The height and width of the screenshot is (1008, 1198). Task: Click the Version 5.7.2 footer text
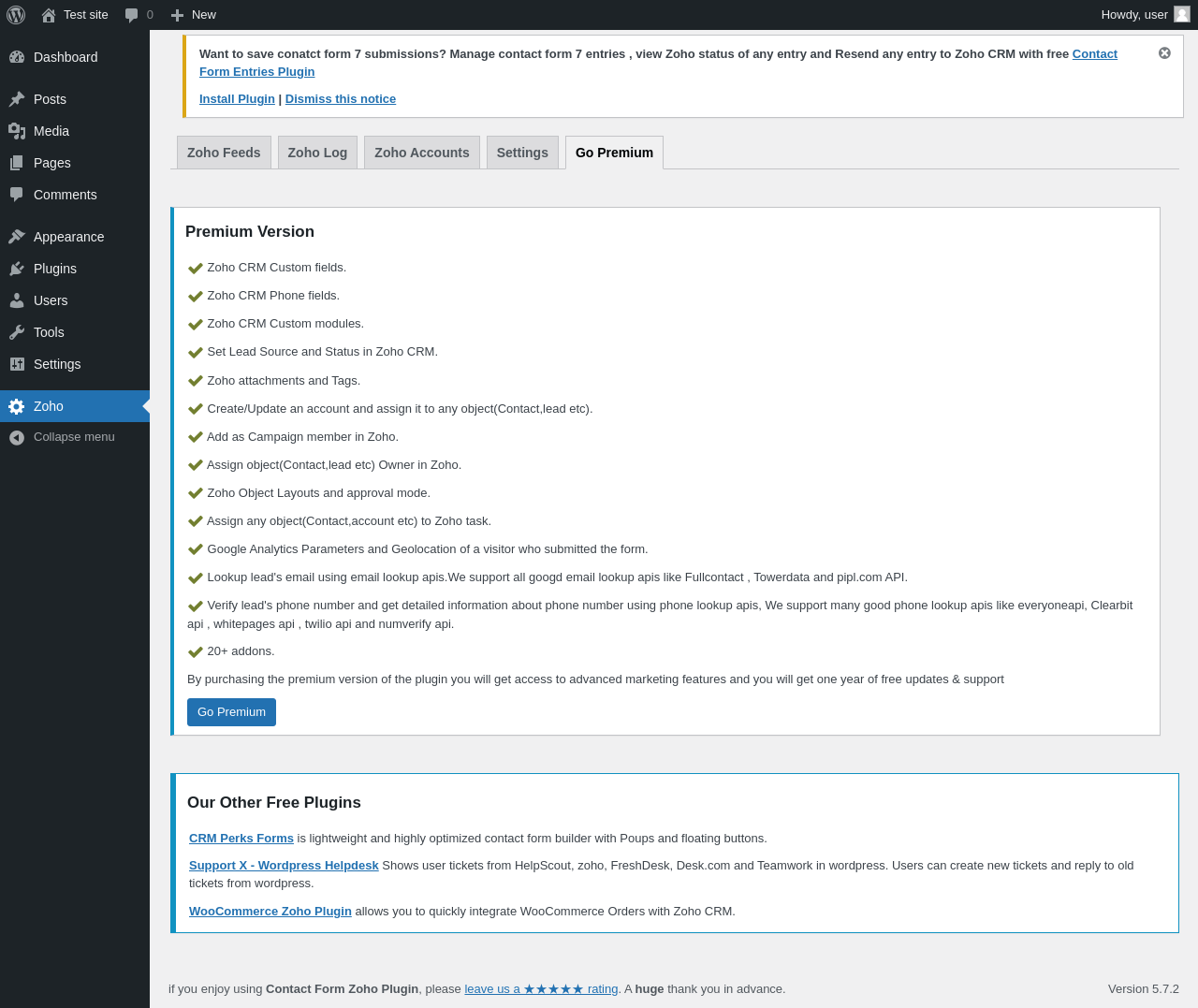click(x=1144, y=989)
